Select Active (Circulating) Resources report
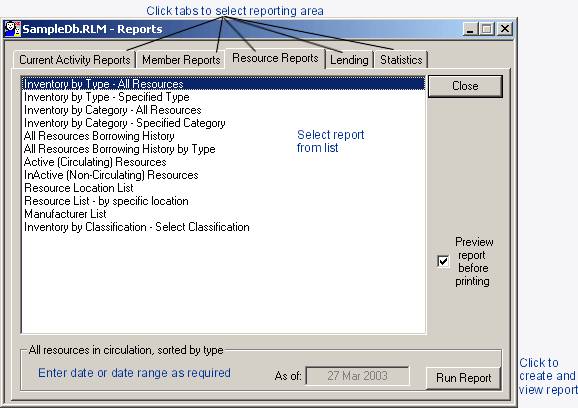The width and height of the screenshot is (578, 408). [x=223, y=162]
